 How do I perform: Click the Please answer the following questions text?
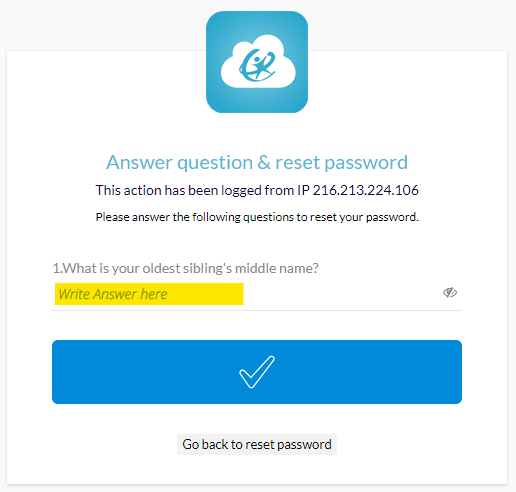click(x=257, y=217)
